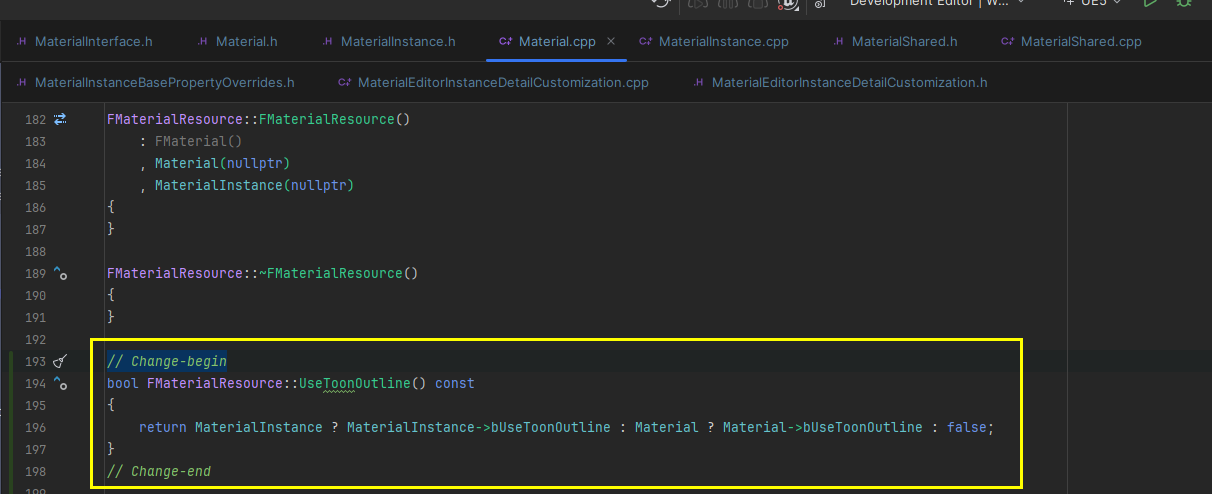Viewport: 1212px width, 494px height.
Task: Click the // Change-begin comment
Action: coord(167,361)
